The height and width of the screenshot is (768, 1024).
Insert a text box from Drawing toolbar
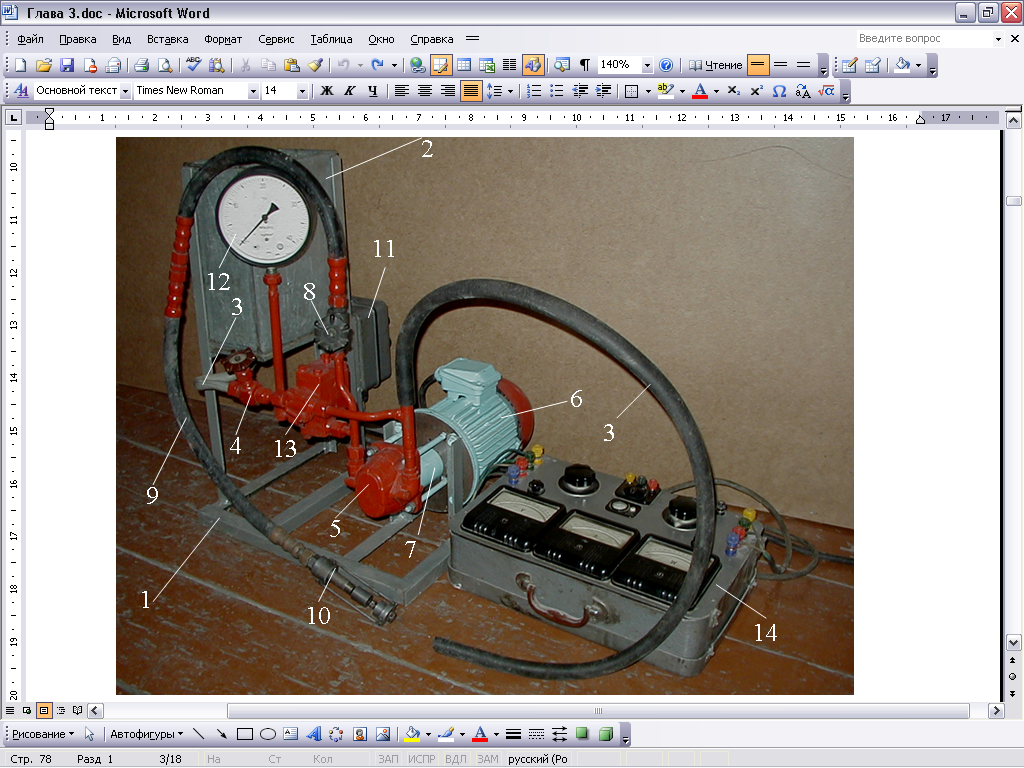291,734
